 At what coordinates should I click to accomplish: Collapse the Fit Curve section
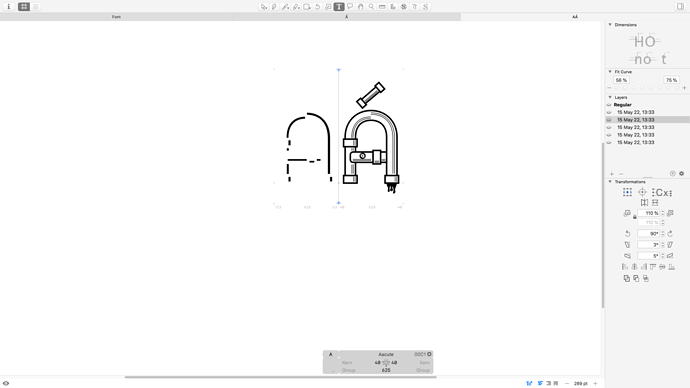click(610, 72)
